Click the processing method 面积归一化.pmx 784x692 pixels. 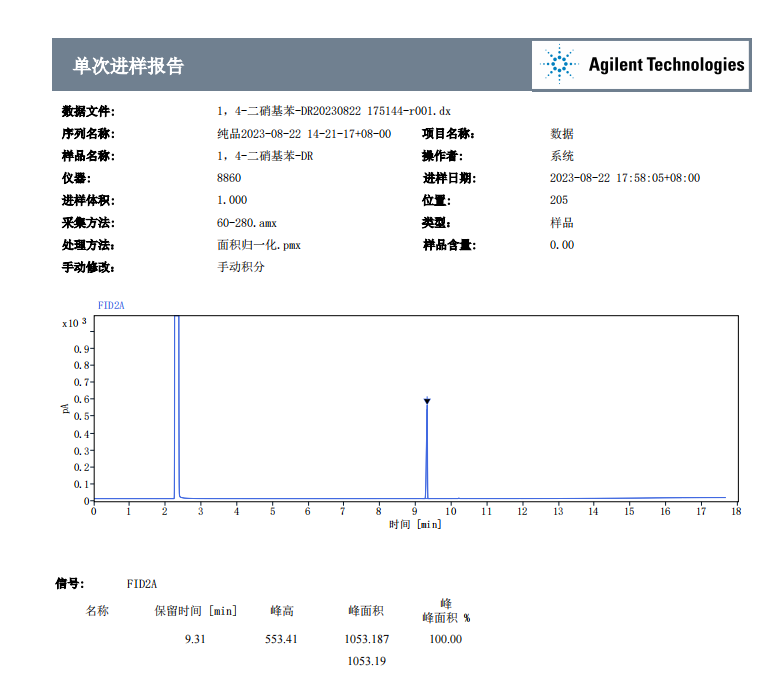[x=259, y=245]
